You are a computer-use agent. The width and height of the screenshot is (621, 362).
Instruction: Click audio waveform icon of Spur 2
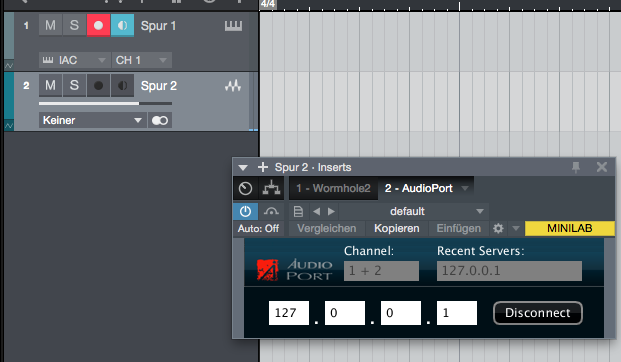click(x=233, y=86)
